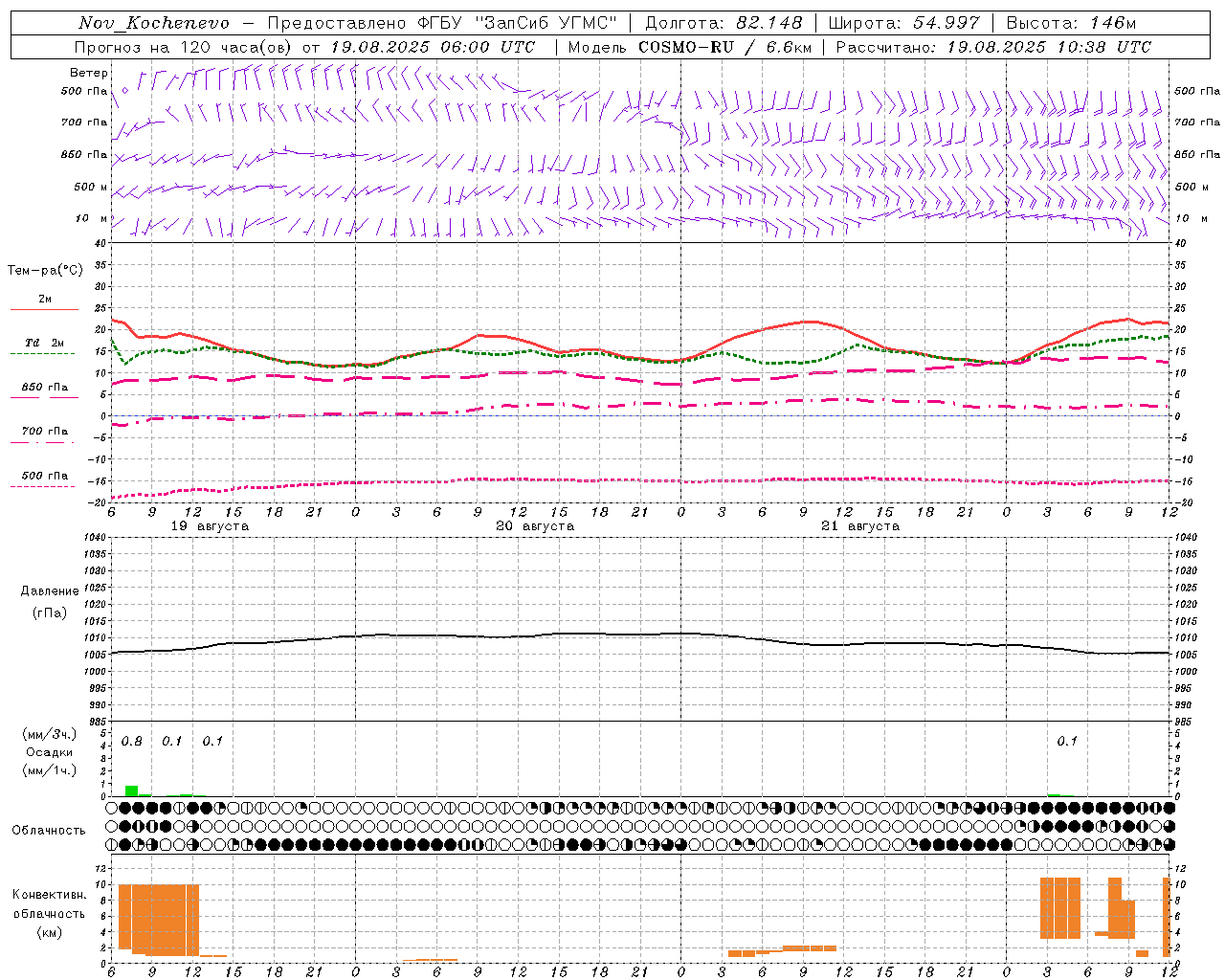Screen dimensions: 1225x980
Task: Click the tall green precipitation bar
Action: click(x=131, y=791)
